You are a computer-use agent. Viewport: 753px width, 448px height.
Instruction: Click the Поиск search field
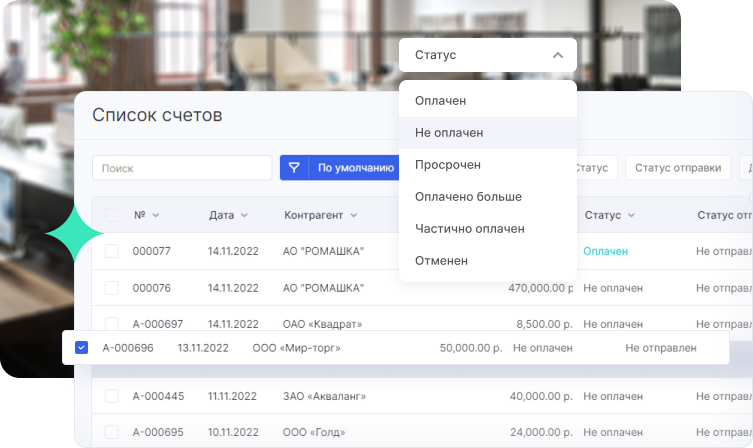pyautogui.click(x=182, y=168)
